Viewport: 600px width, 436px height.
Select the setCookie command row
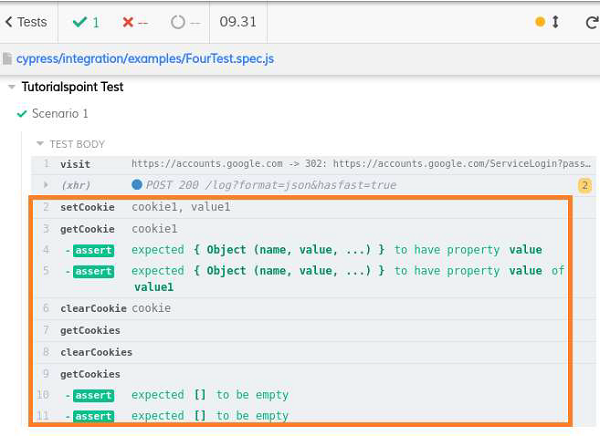300,207
